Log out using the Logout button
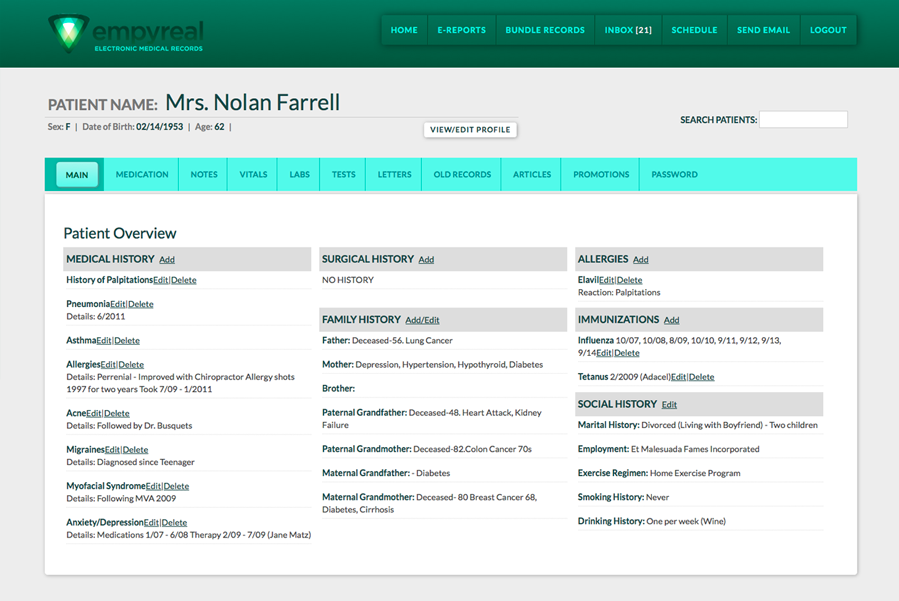Image resolution: width=899 pixels, height=601 pixels. (x=828, y=30)
